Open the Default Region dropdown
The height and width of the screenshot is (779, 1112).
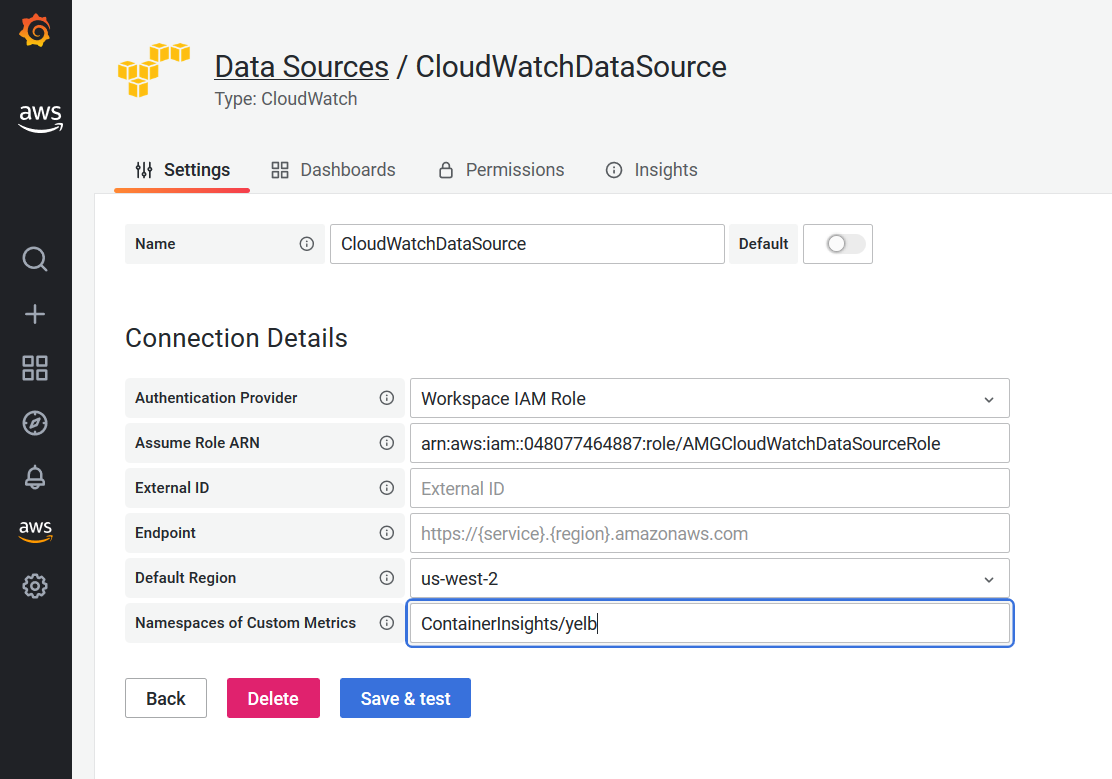709,578
